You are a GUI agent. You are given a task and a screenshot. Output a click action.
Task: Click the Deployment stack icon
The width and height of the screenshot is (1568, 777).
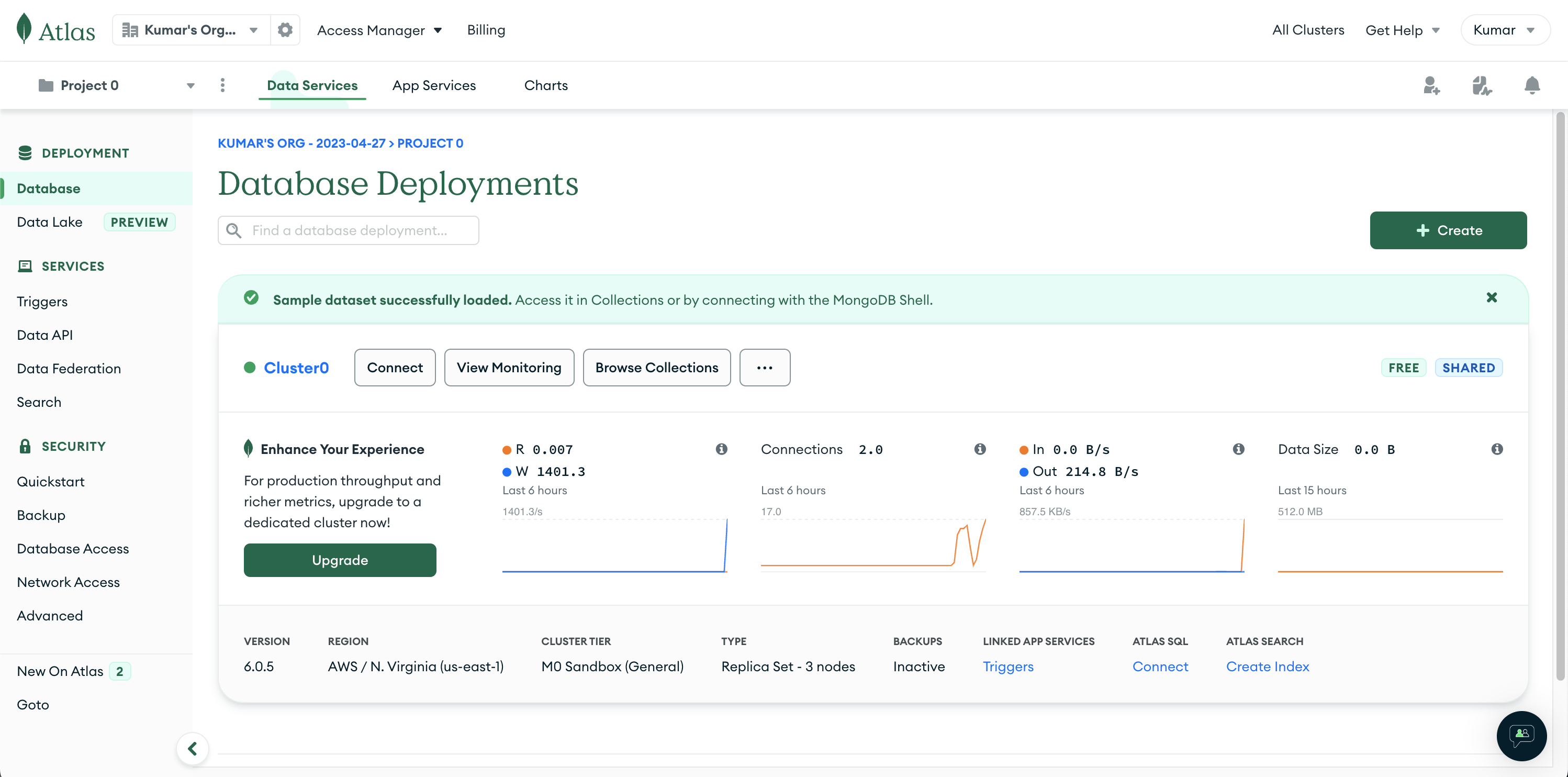(25, 153)
